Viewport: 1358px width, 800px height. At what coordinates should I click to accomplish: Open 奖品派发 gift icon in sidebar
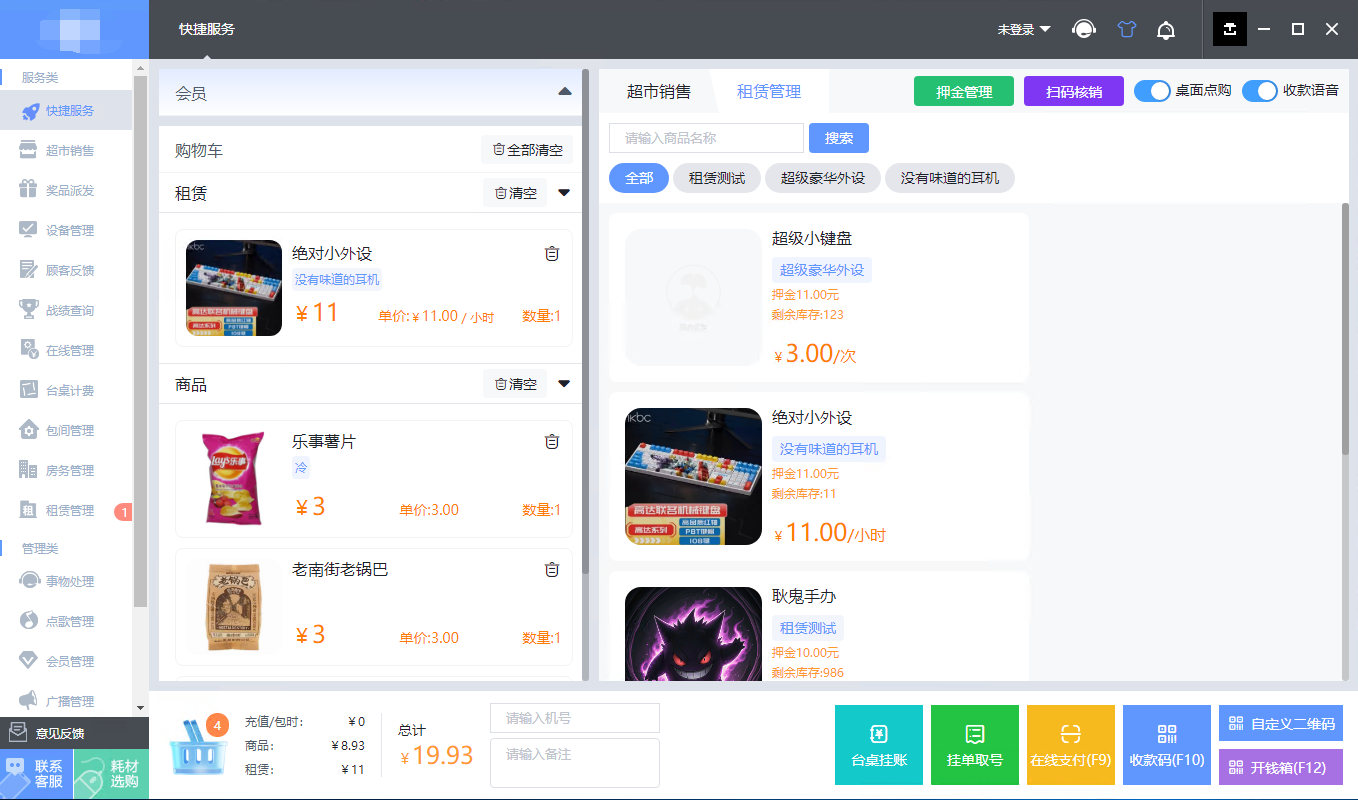(x=29, y=191)
